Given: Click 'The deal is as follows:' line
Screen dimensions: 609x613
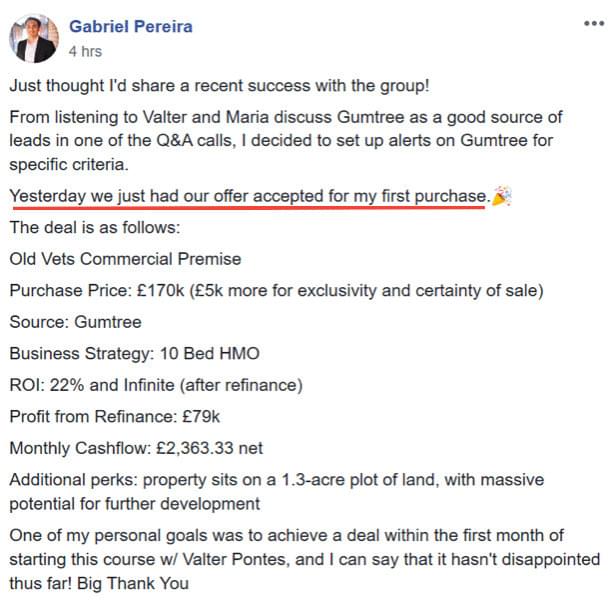Looking at the screenshot, I should [x=95, y=228].
